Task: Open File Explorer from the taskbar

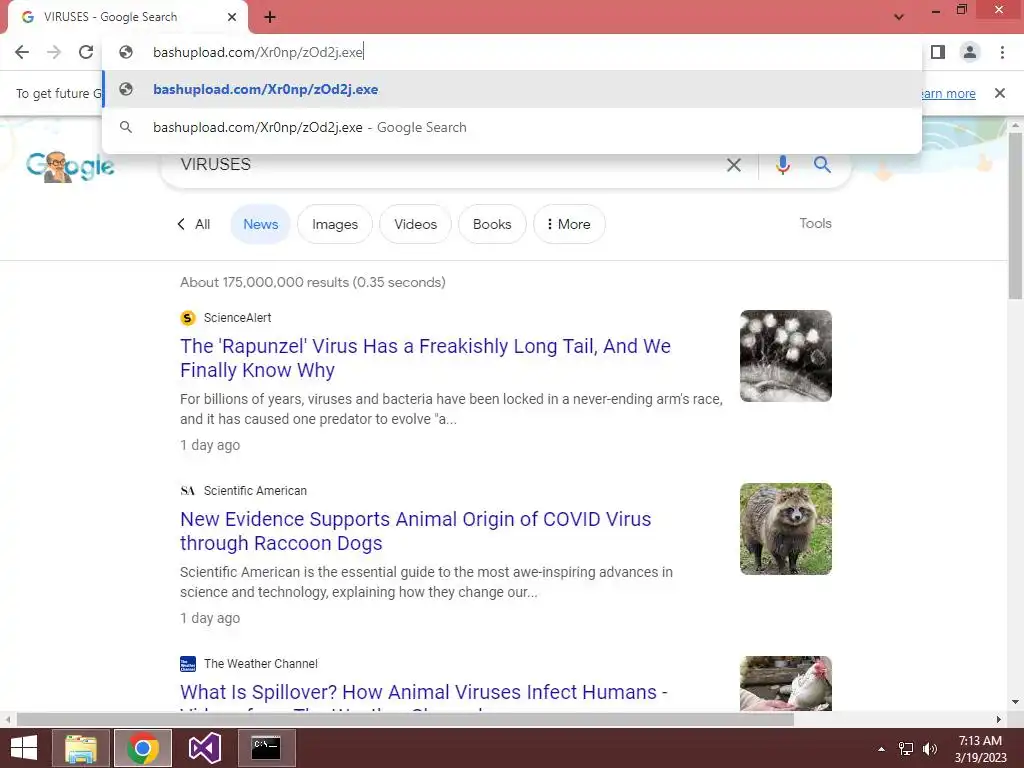Action: point(81,748)
